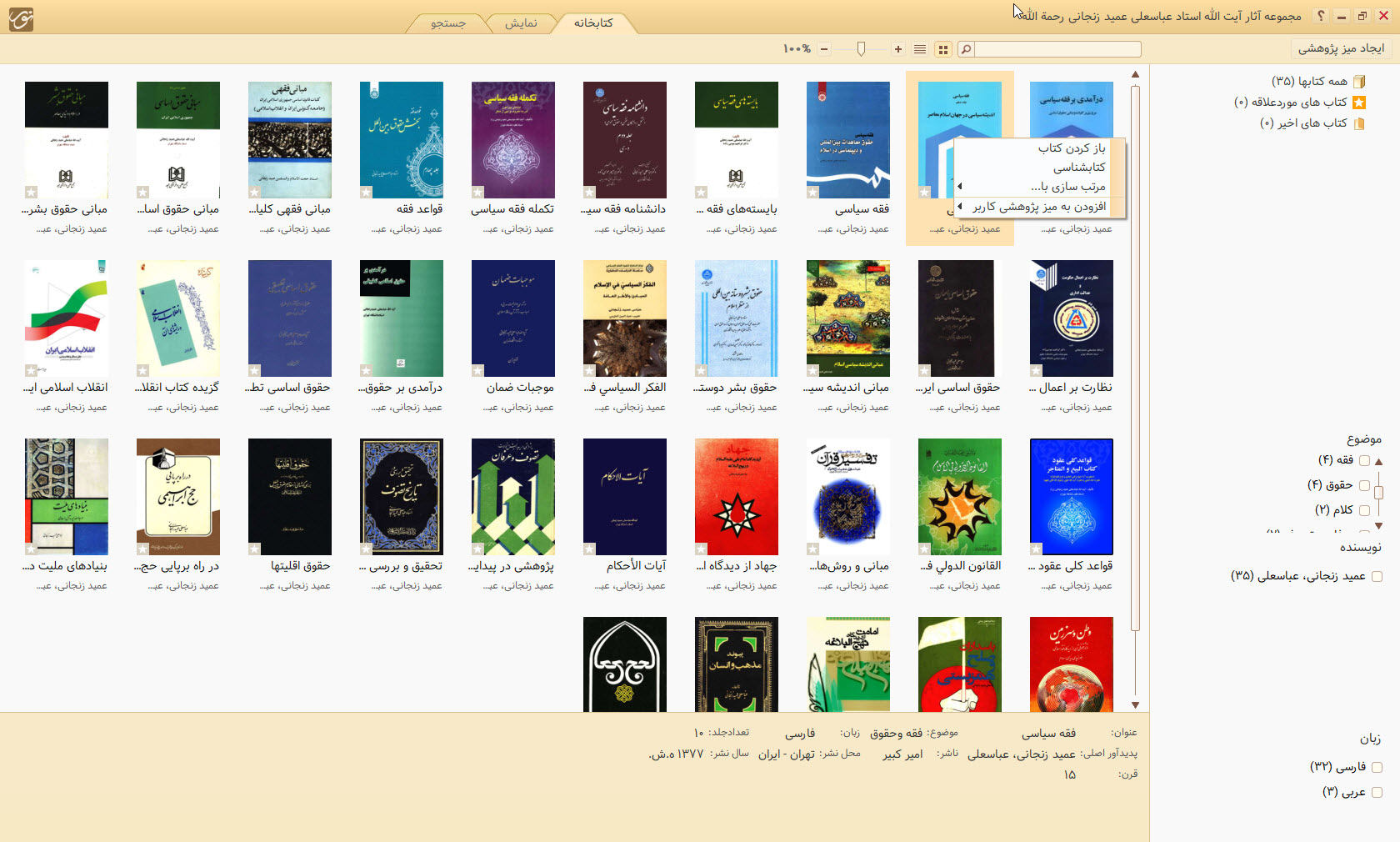Click the app logo in the top-left corner

coord(21,18)
